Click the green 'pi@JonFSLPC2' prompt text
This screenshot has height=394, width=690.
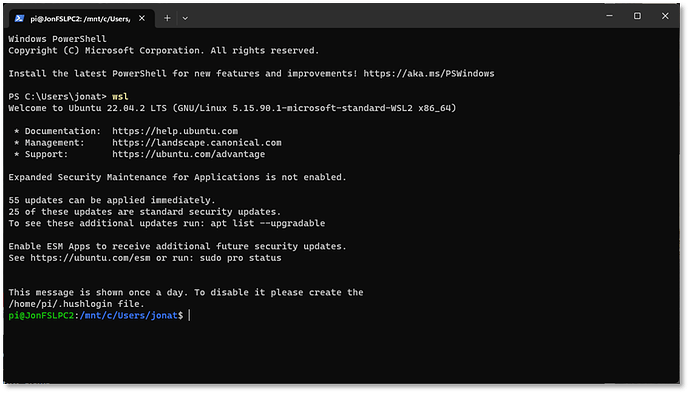point(41,316)
